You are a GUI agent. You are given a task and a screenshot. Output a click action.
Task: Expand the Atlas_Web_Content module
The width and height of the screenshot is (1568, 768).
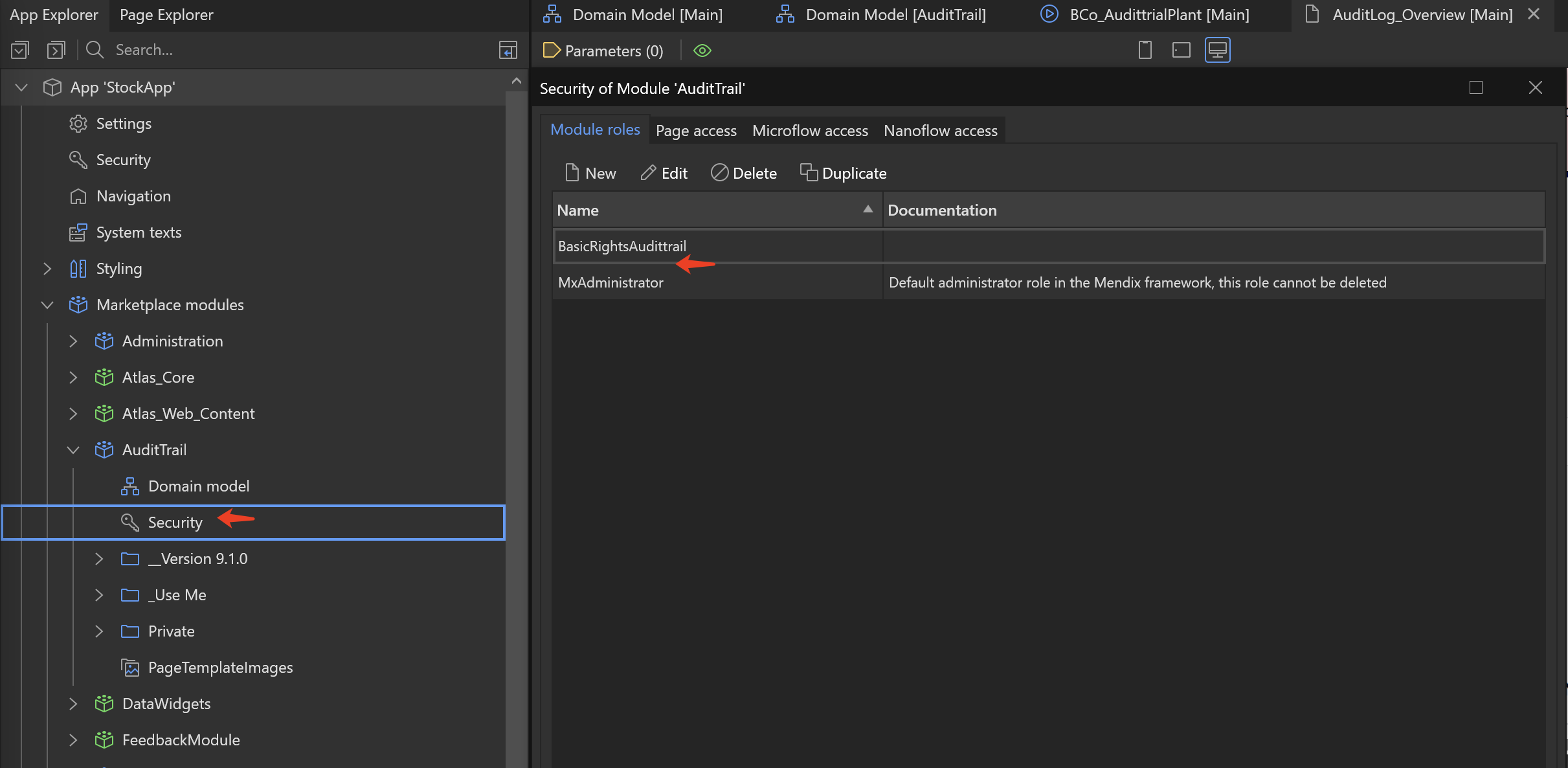coord(73,414)
